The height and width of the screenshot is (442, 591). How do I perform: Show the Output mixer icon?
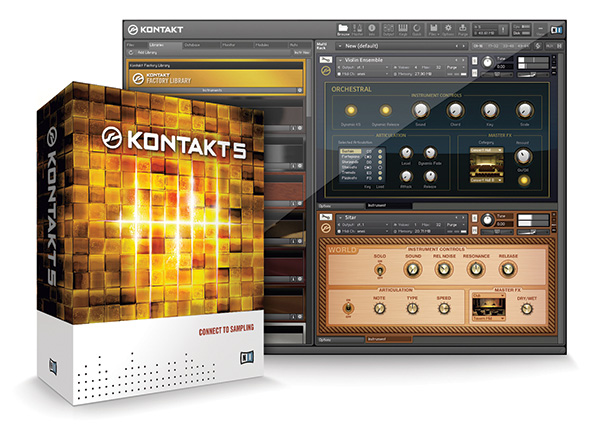pyautogui.click(x=388, y=29)
